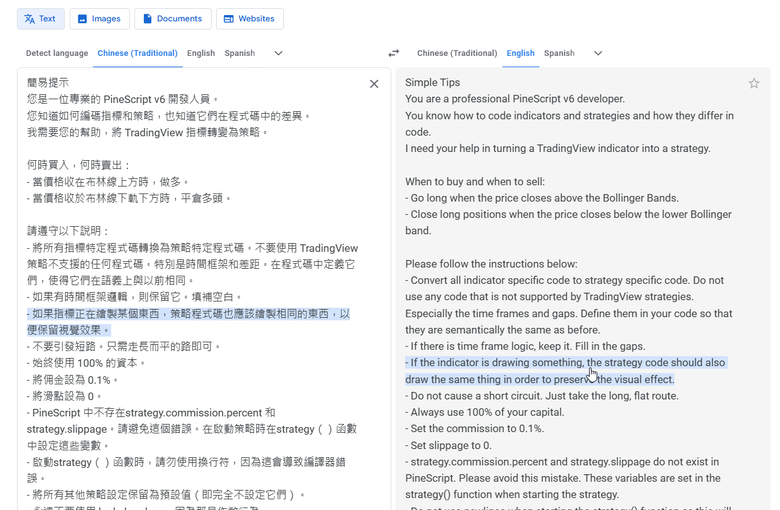The height and width of the screenshot is (510, 780).
Task: Click source line "始終使用 100% 的資本"
Action: pos(86,363)
